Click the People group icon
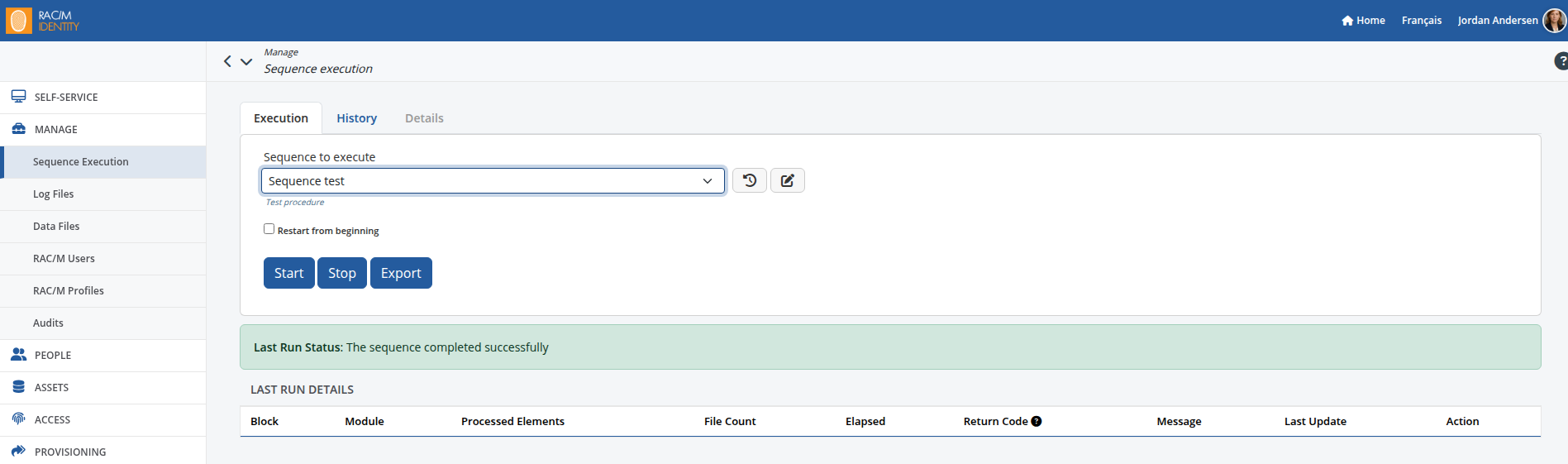This screenshot has height=464, width=1568. (18, 355)
